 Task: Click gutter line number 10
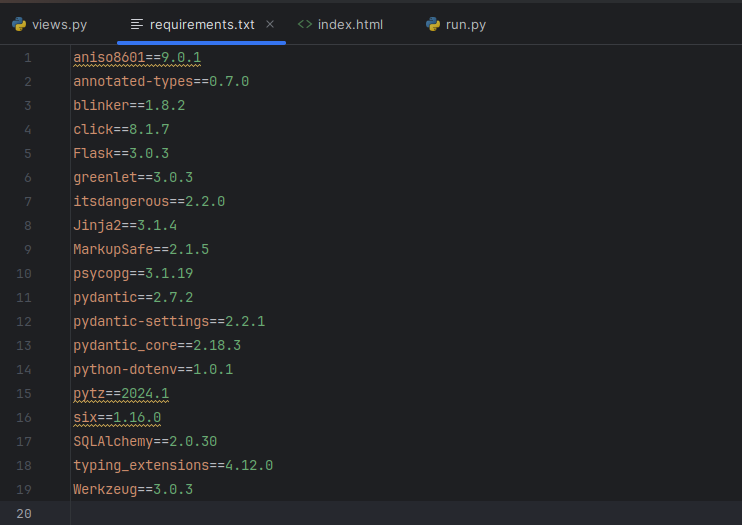point(24,274)
